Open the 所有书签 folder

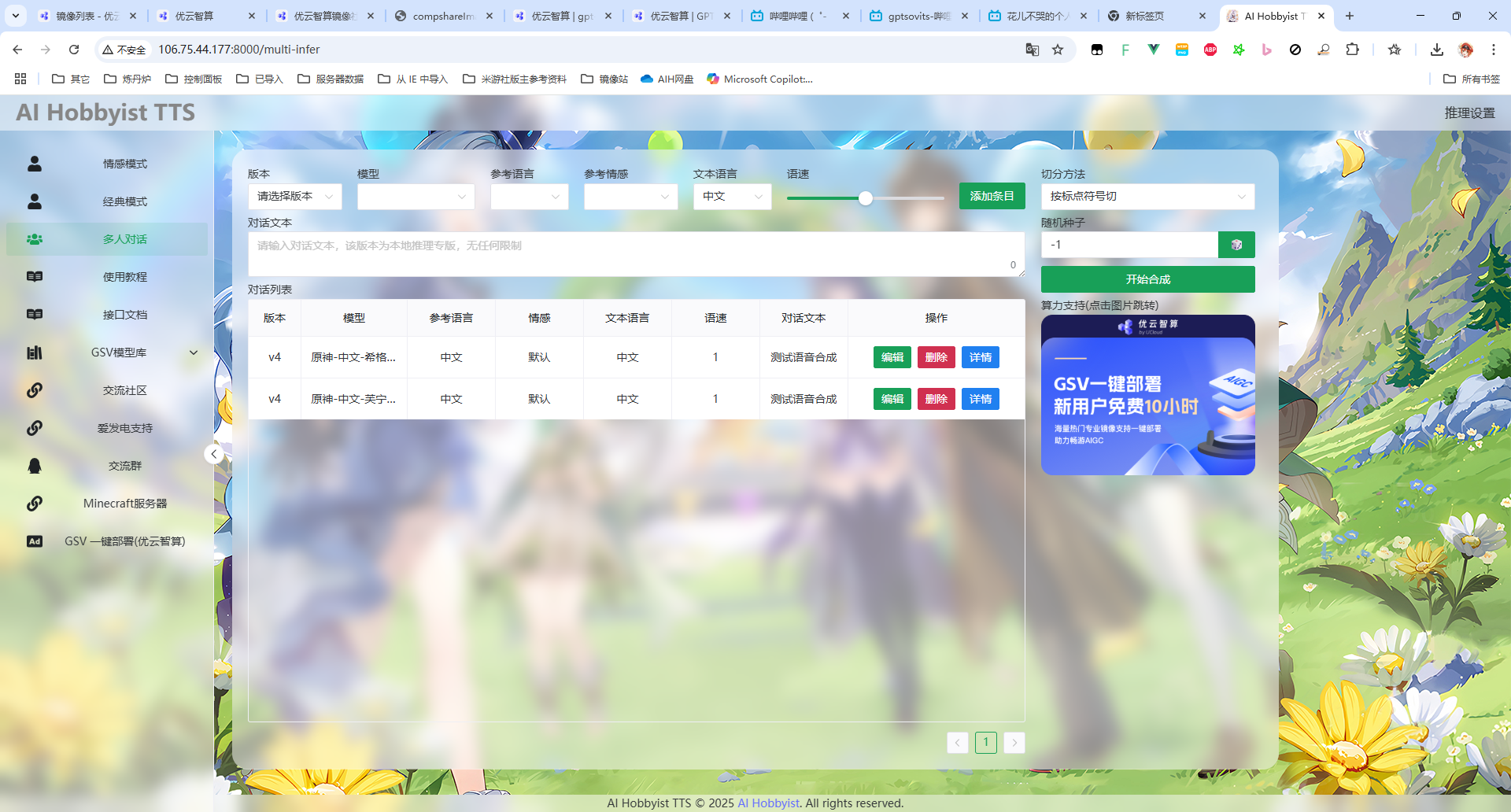pos(1472,79)
